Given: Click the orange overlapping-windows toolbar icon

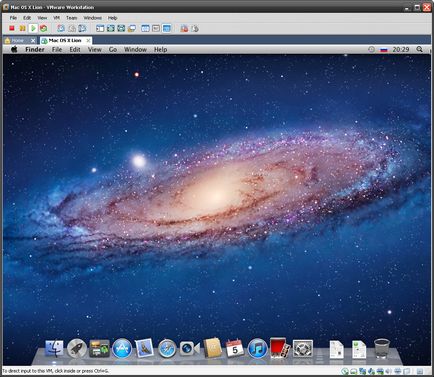Looking at the screenshot, I should [x=132, y=28].
